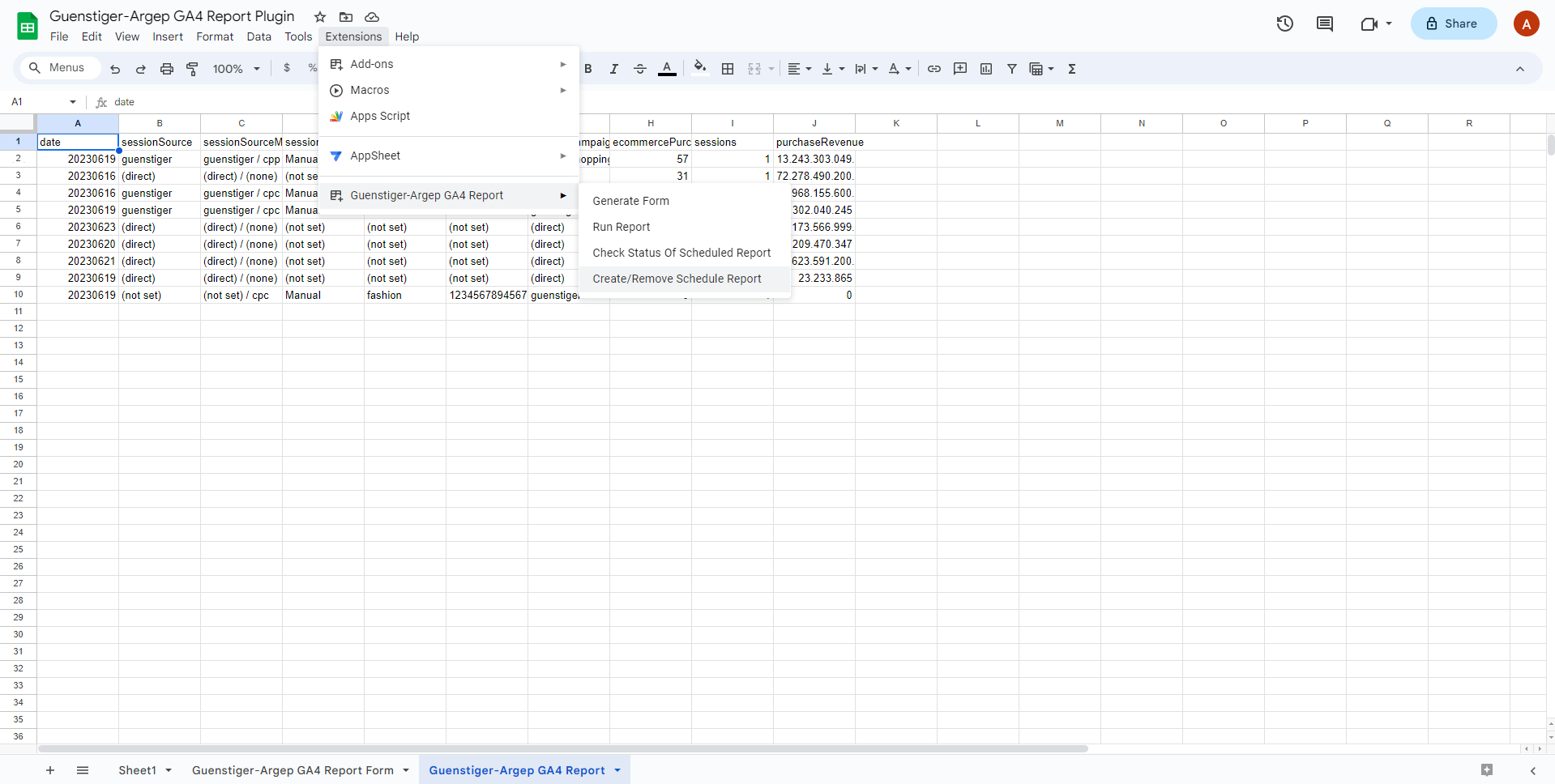1555x784 pixels.
Task: Select Run Report
Action: tap(685, 227)
